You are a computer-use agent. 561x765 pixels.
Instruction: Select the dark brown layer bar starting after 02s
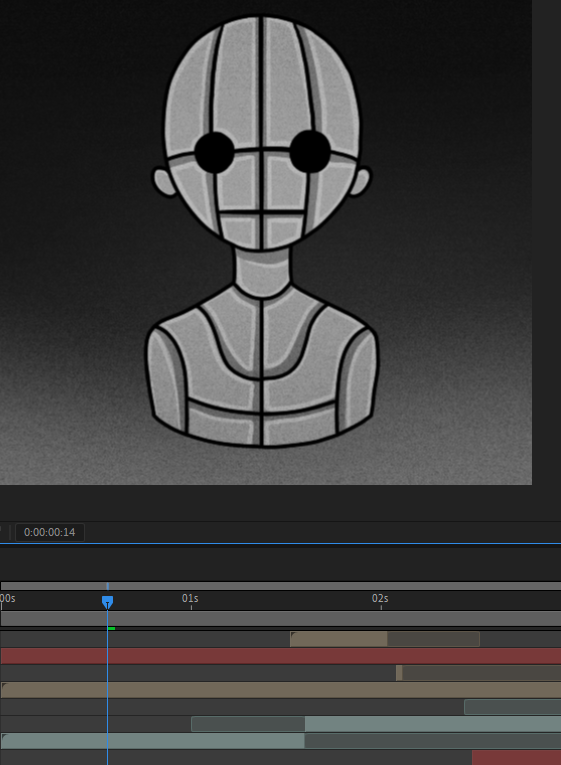(479, 673)
